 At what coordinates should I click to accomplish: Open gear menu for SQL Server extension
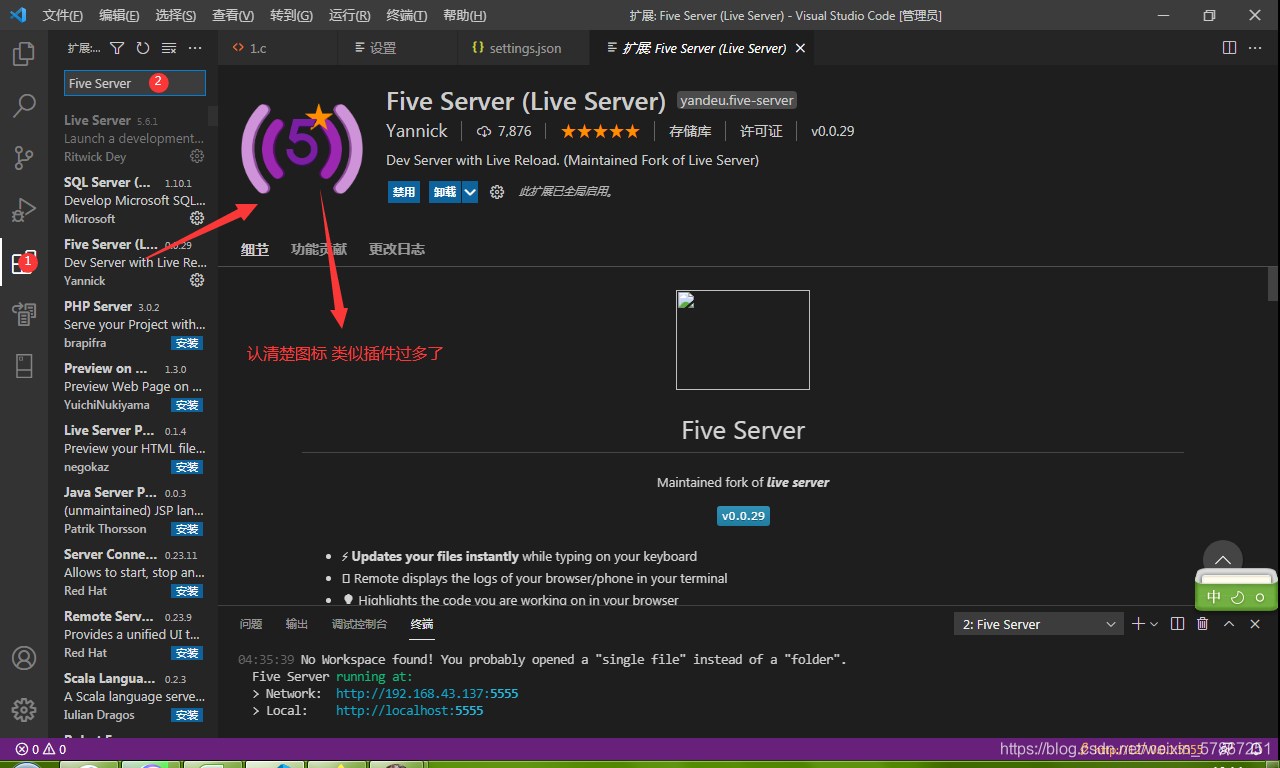(197, 218)
